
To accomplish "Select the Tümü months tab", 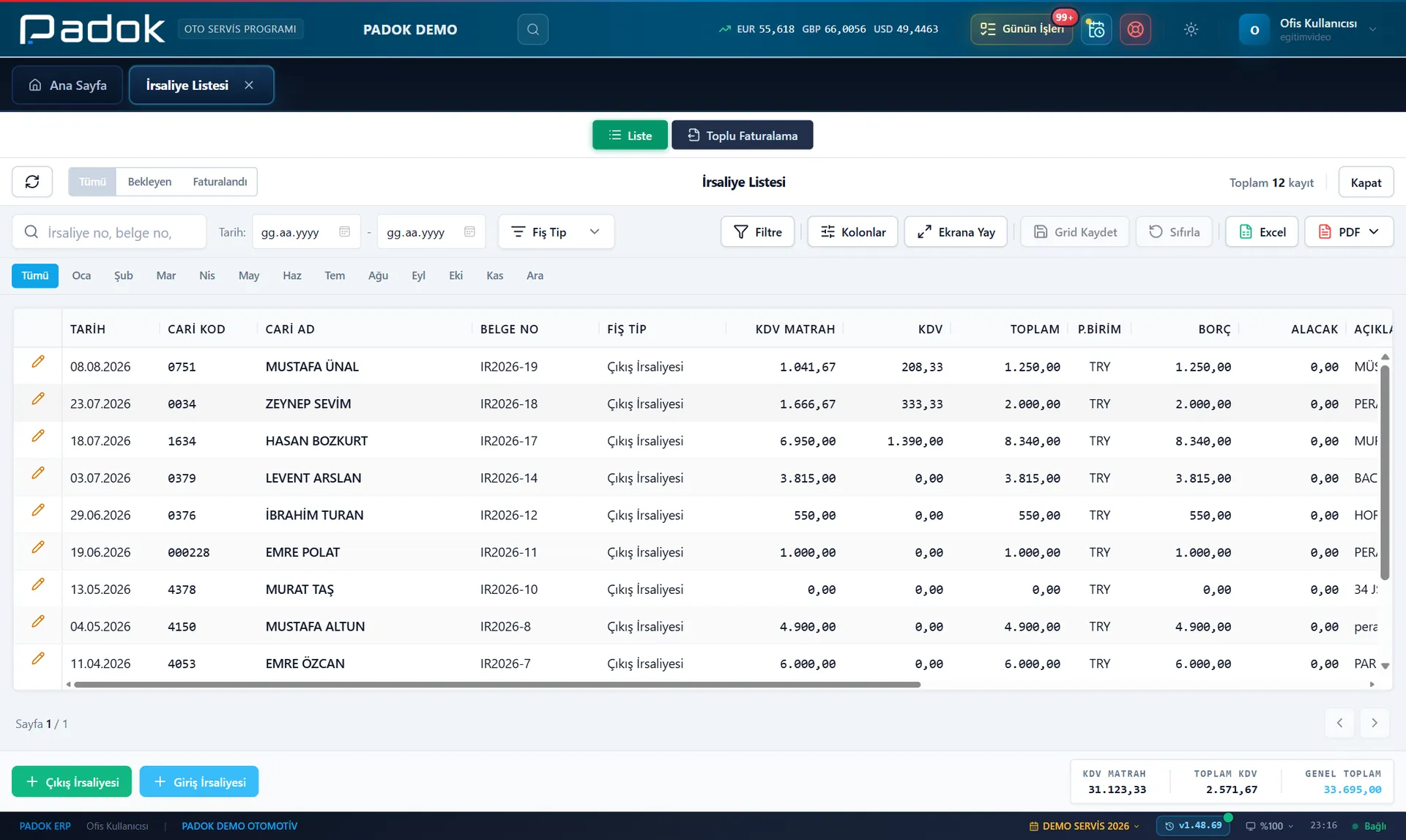I will (35, 275).
